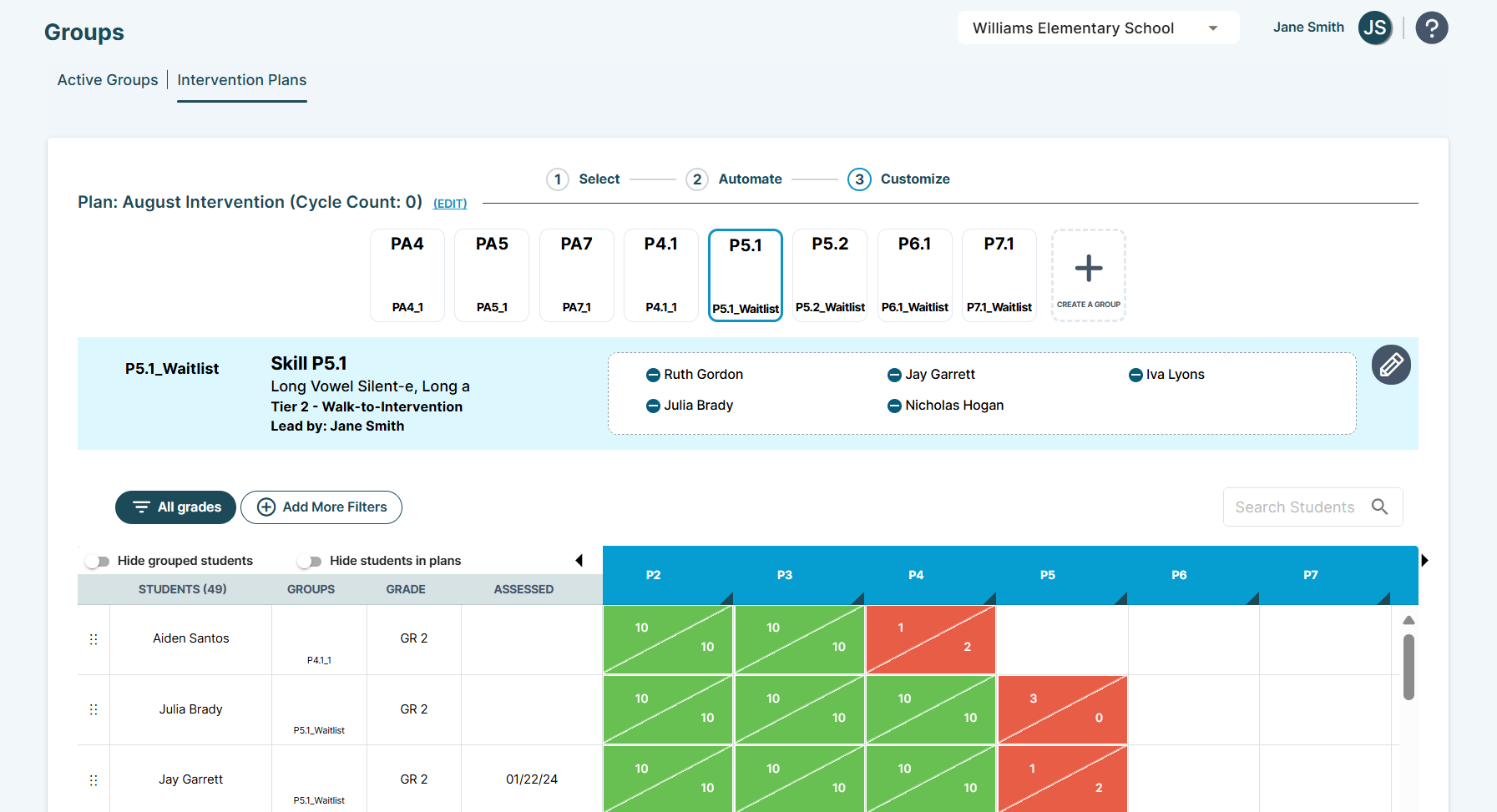Select the P5.2 Waitlist group card

pos(830,275)
